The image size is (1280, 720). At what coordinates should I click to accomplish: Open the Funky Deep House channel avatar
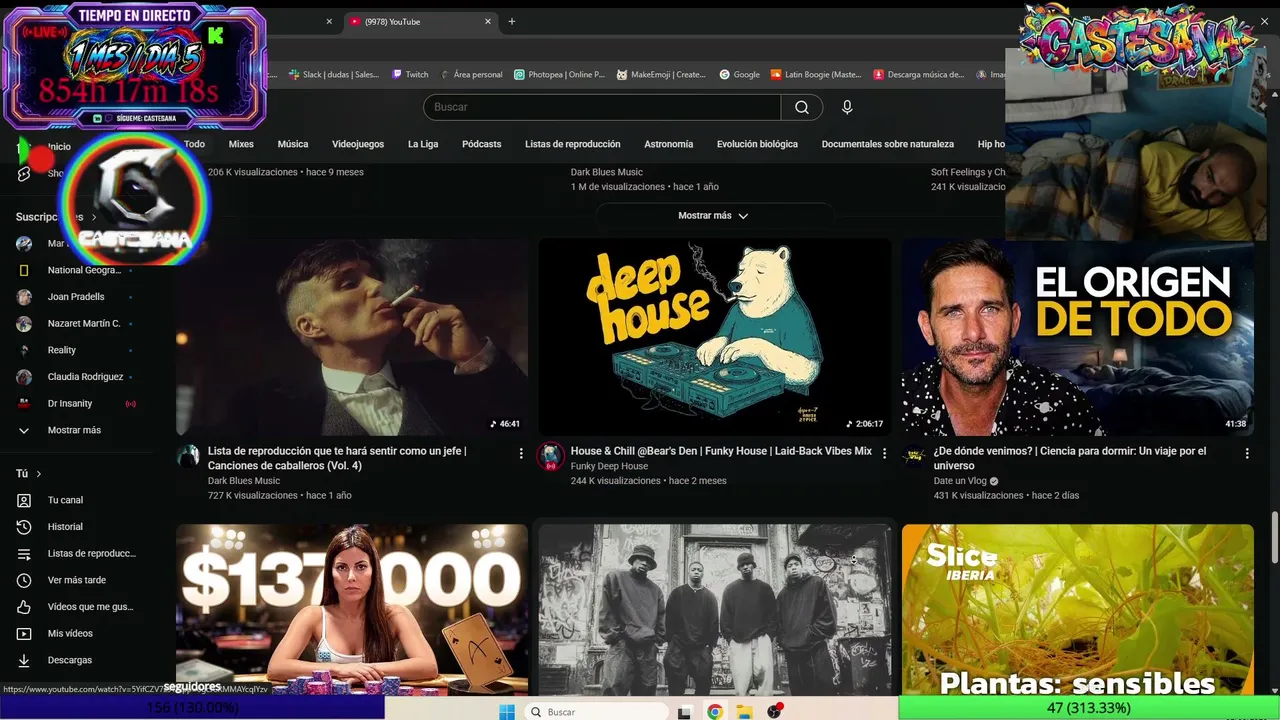click(551, 457)
